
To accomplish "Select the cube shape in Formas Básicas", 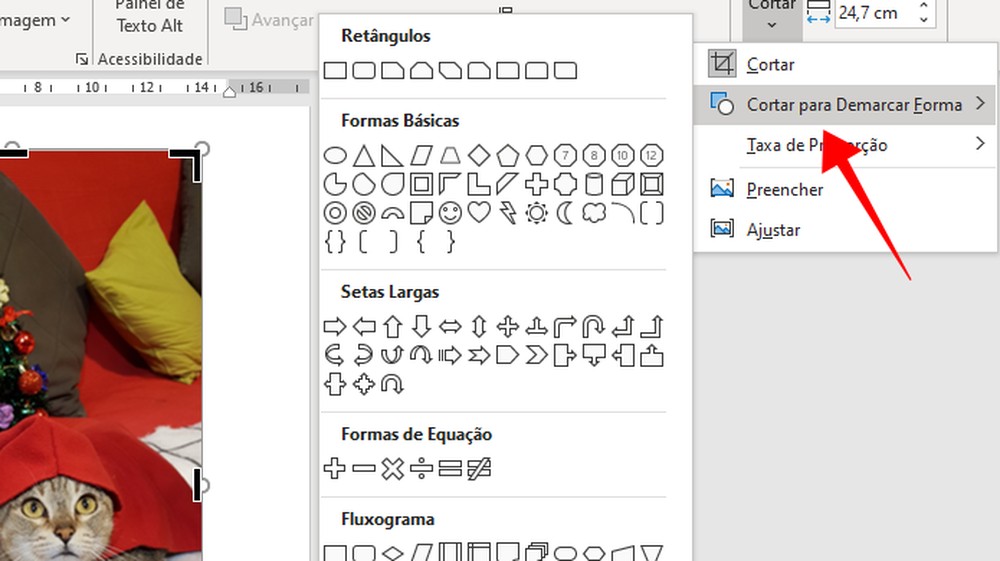I will click(623, 184).
